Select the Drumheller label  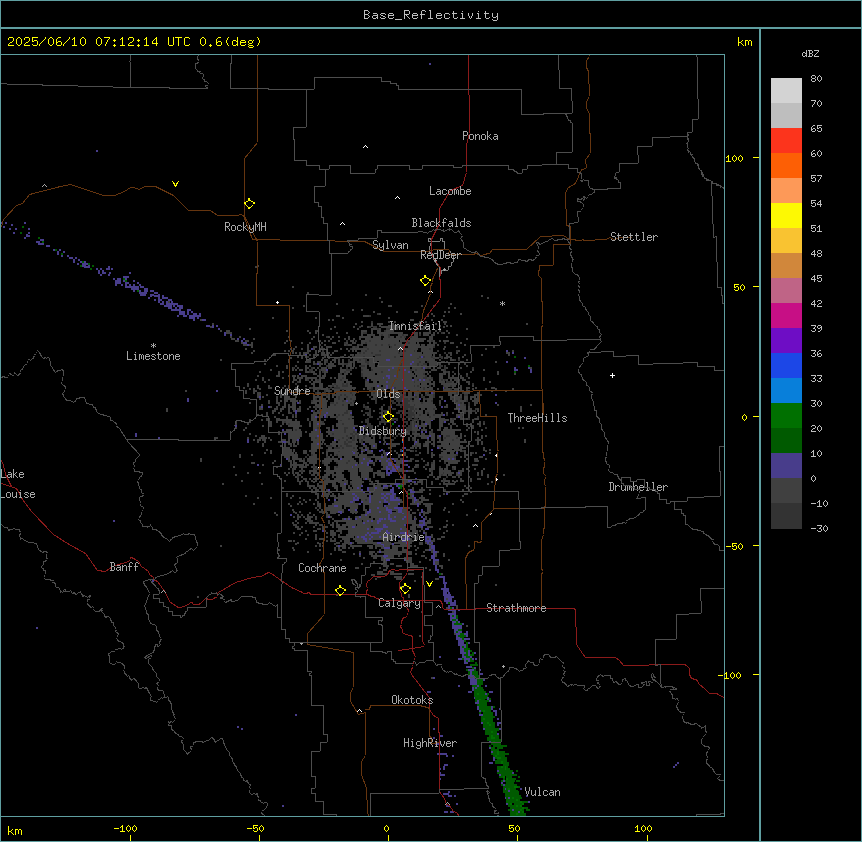[x=638, y=487]
